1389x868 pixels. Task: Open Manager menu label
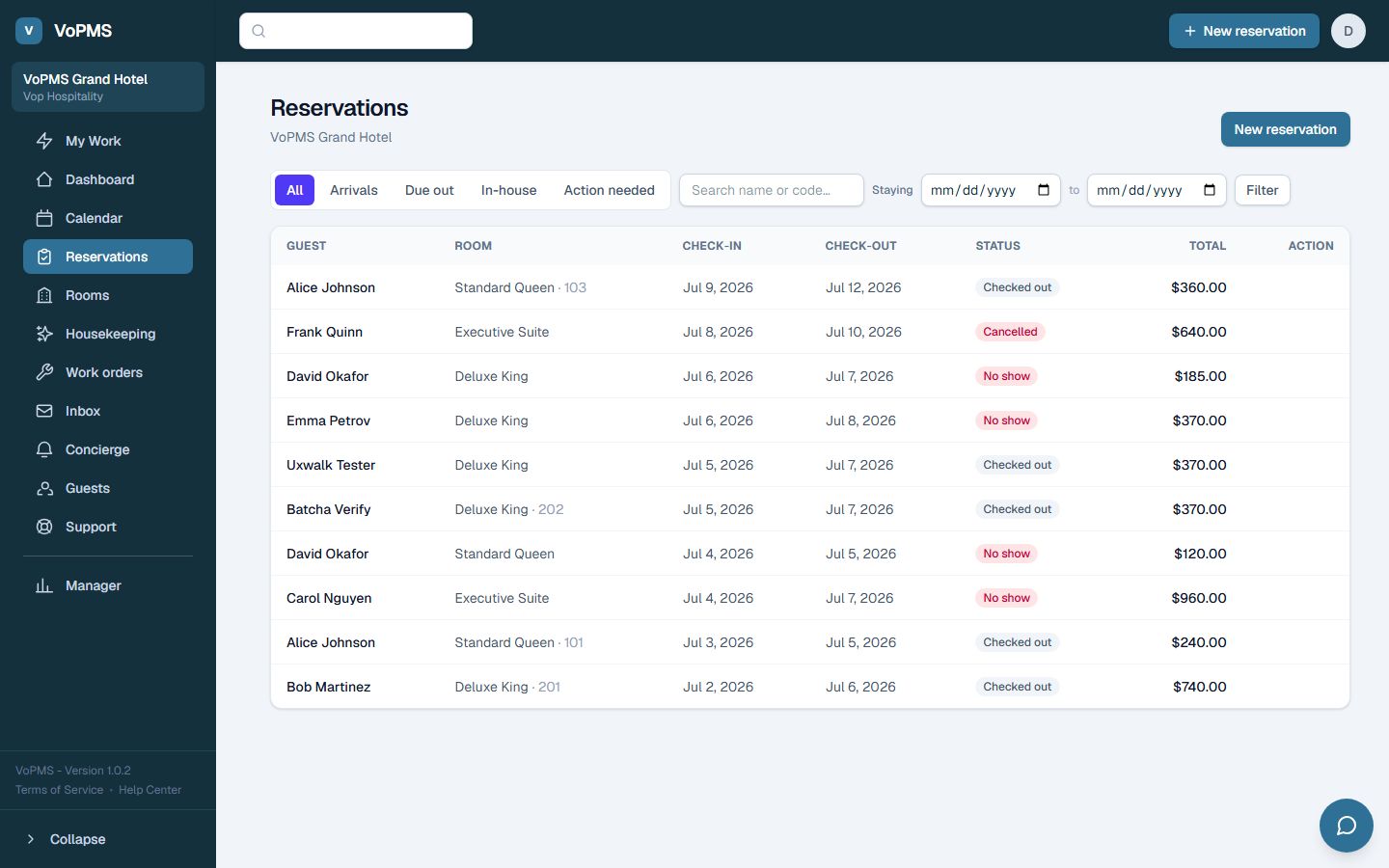tap(94, 585)
